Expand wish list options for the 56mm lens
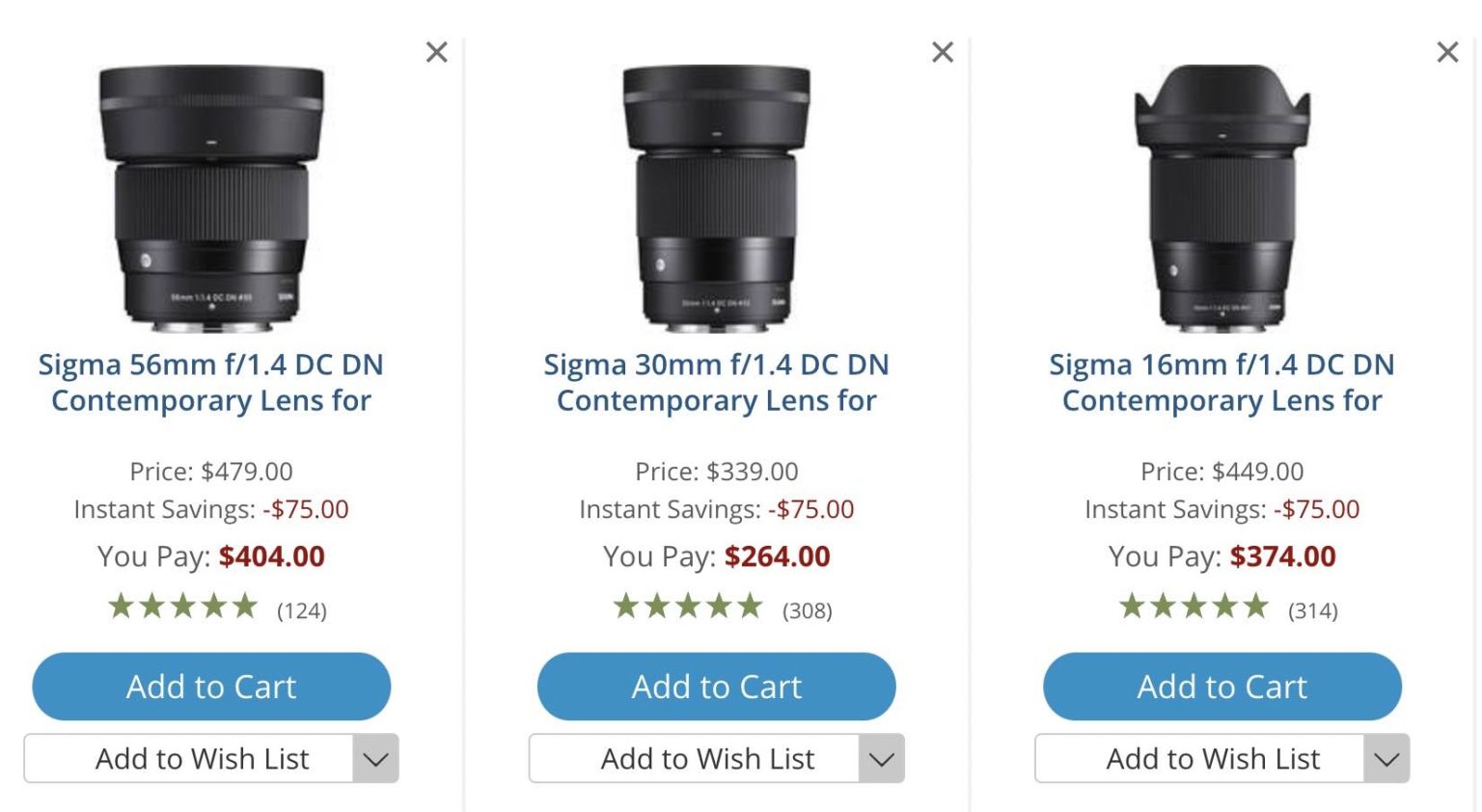 pyautogui.click(x=376, y=759)
